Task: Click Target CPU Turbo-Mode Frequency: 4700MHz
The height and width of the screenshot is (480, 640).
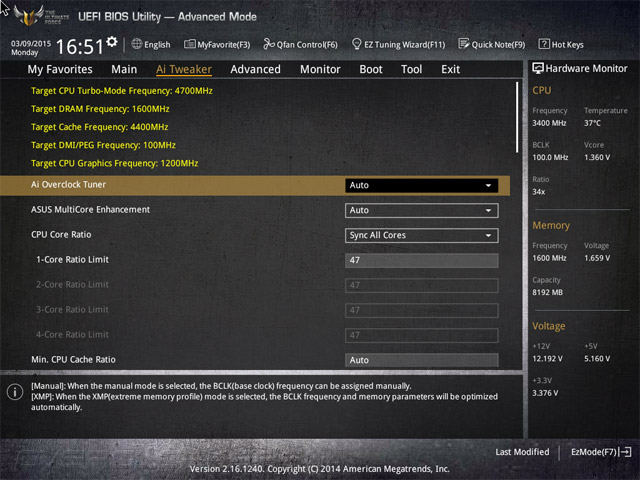Action: click(122, 91)
